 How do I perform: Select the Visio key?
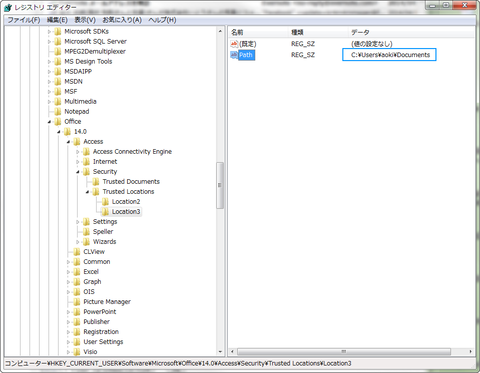[90, 352]
